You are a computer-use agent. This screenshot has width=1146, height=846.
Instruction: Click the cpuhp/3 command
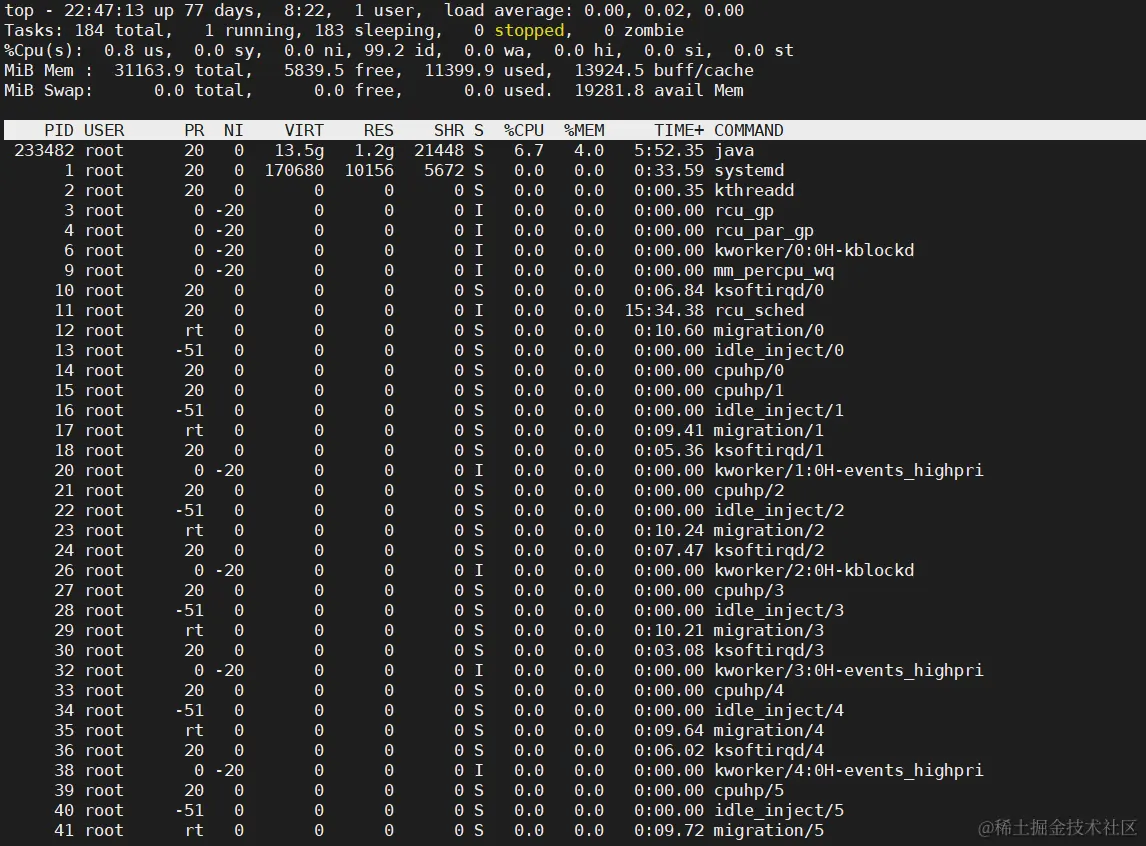point(749,590)
